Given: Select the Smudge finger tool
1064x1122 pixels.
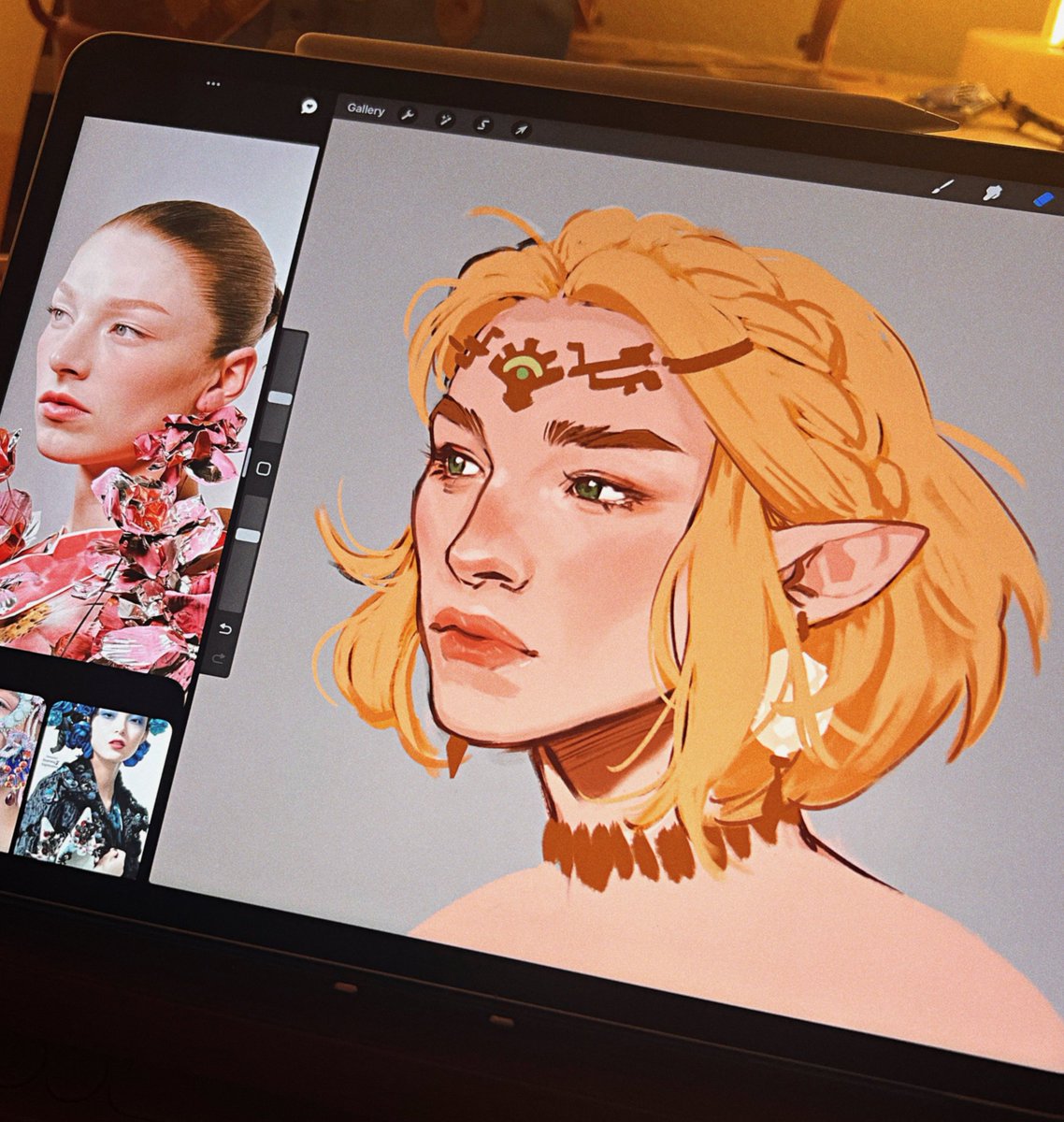Looking at the screenshot, I should point(992,193).
